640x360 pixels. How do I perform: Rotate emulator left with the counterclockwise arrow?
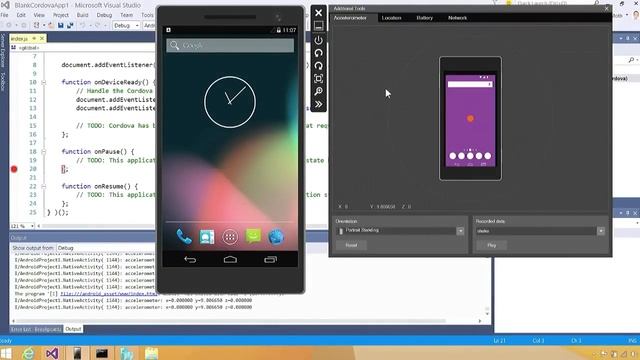pyautogui.click(x=318, y=53)
